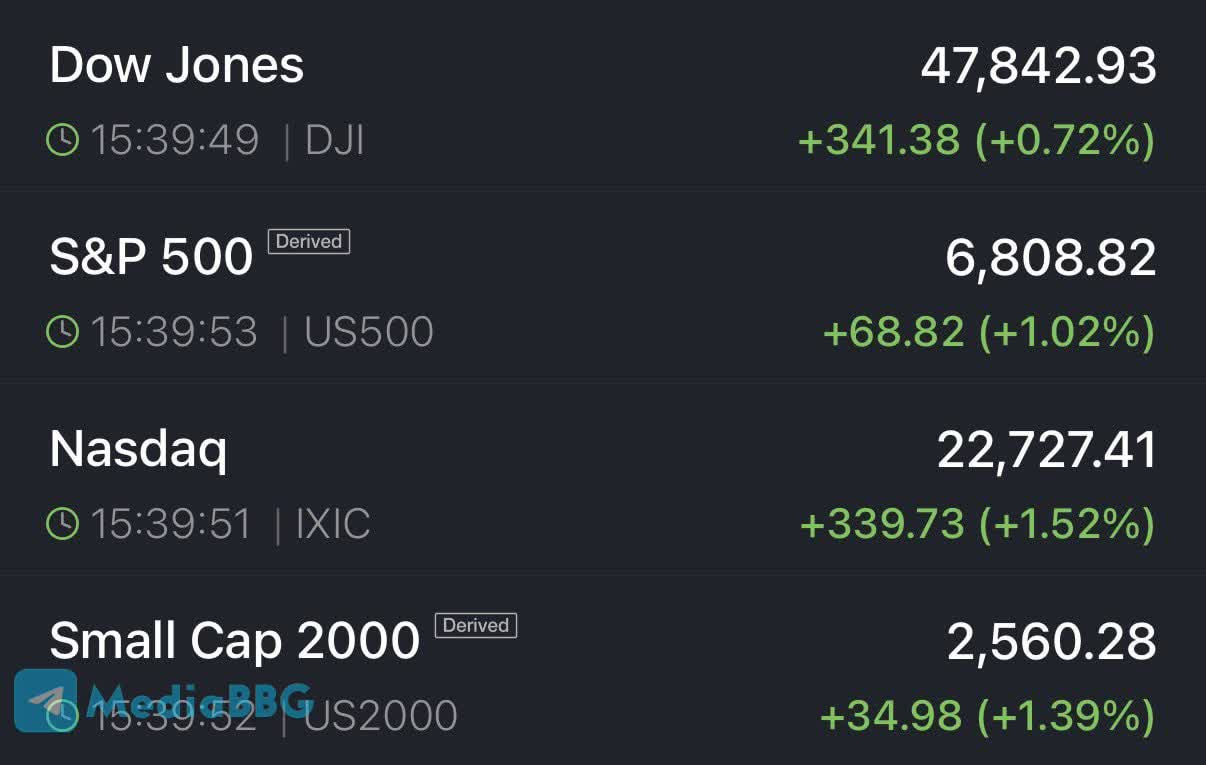Click the Small Cap change +34.98 (+1.39%)
The image size is (1206, 765).
987,716
